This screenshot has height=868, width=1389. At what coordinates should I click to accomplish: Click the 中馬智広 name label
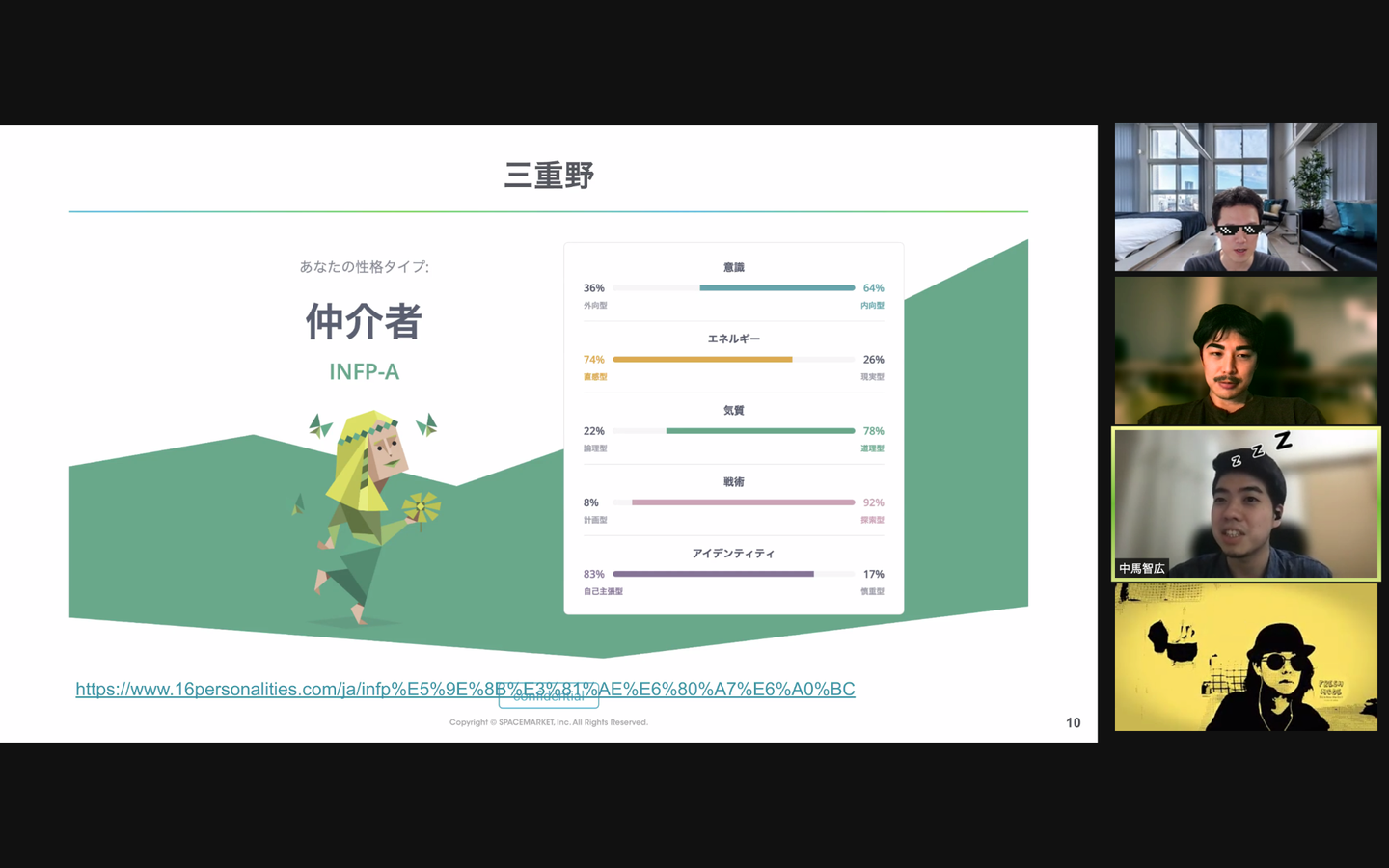point(1142,568)
